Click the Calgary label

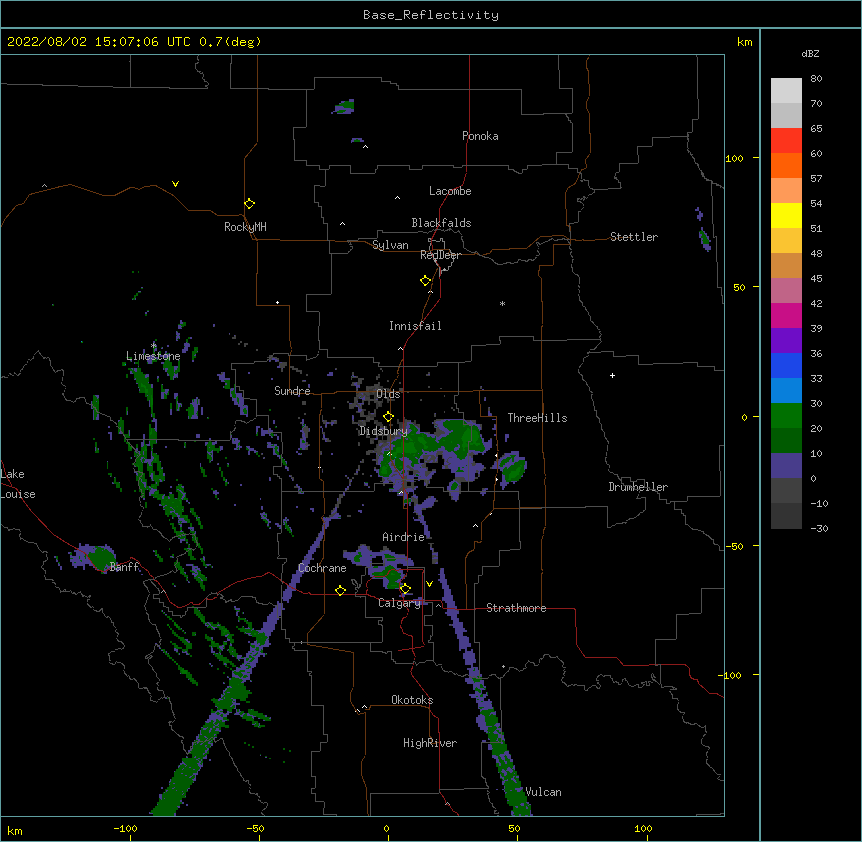[x=399, y=603]
